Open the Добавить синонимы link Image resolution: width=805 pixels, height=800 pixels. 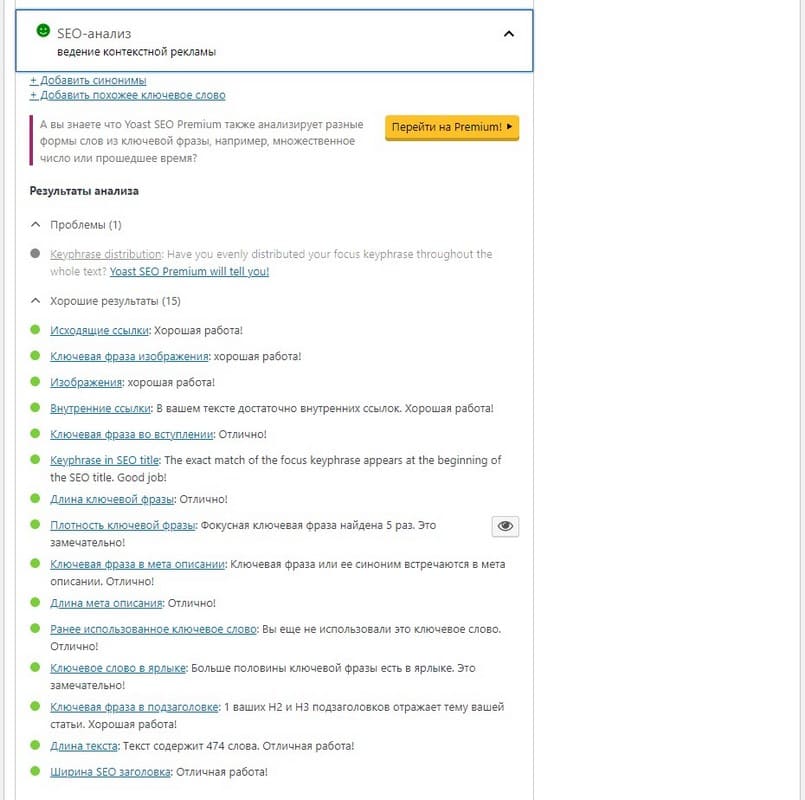[88, 81]
